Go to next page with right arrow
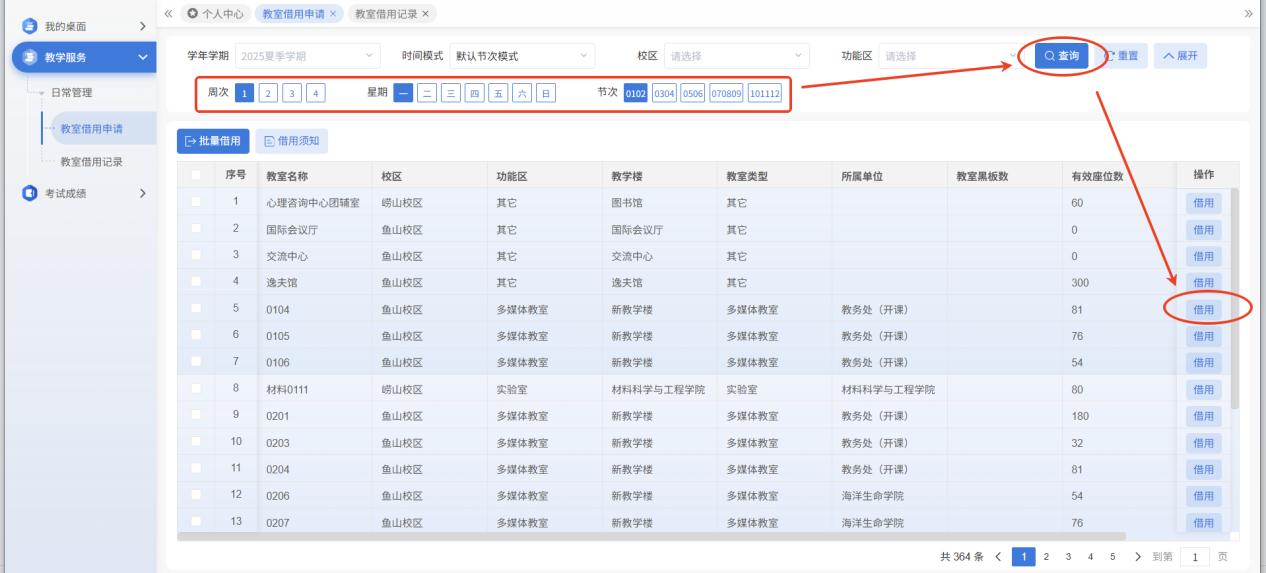The width and height of the screenshot is (1266, 573). [1135, 557]
